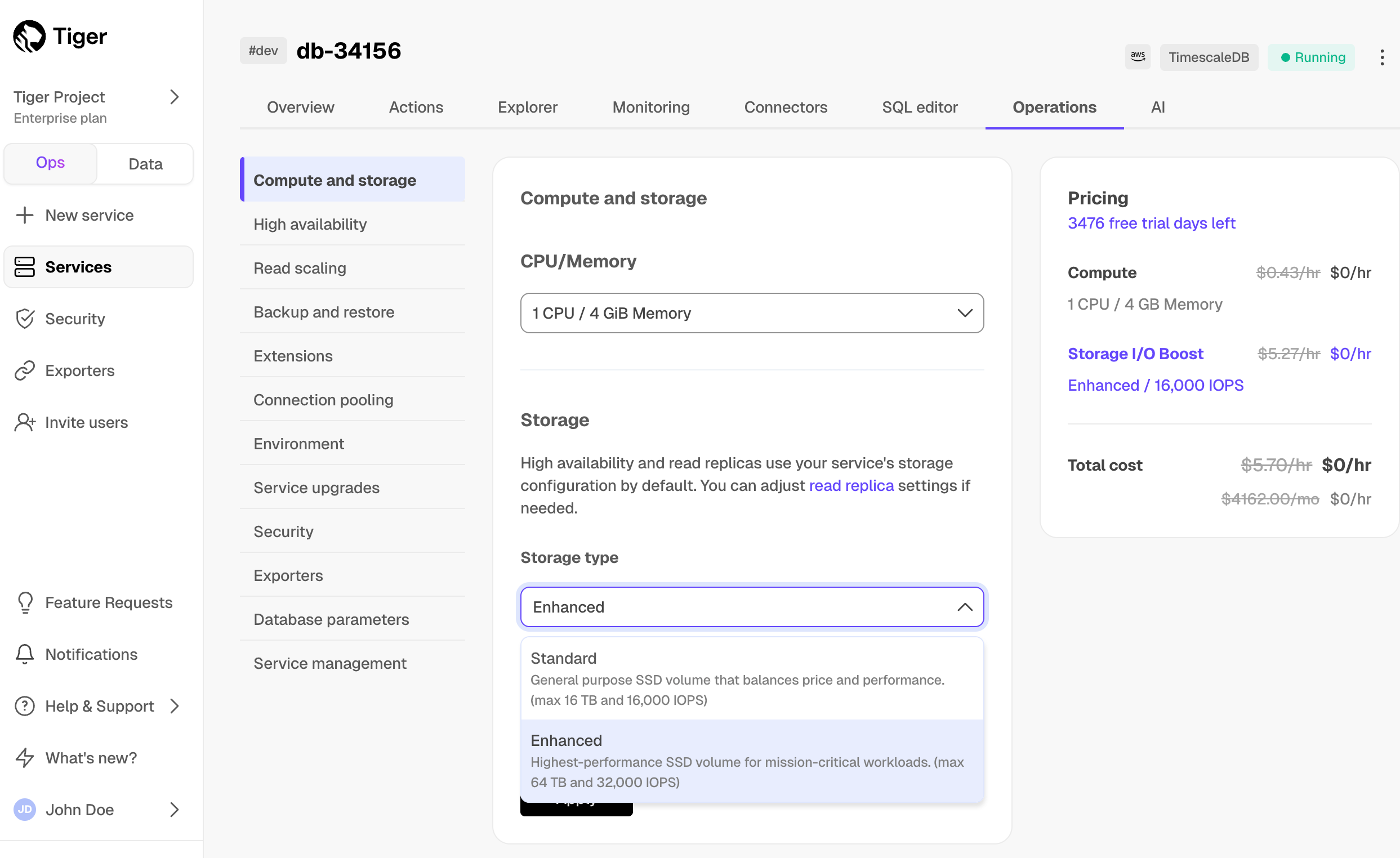Open the SQL editor tab
Viewport: 1400px width, 858px height.
point(919,108)
